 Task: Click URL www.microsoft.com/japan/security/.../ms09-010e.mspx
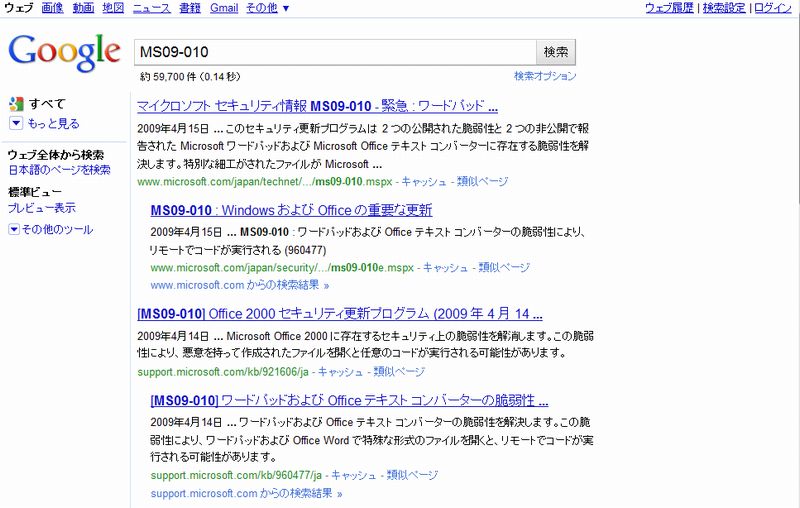pos(282,268)
